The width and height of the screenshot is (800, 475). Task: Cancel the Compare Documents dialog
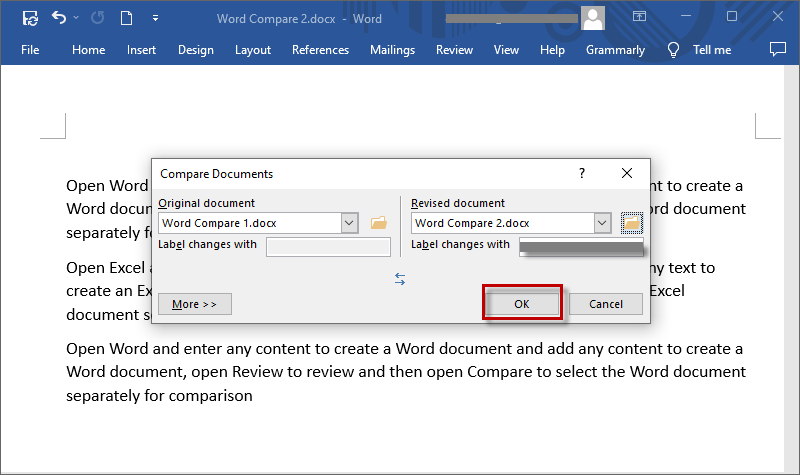[x=606, y=304]
